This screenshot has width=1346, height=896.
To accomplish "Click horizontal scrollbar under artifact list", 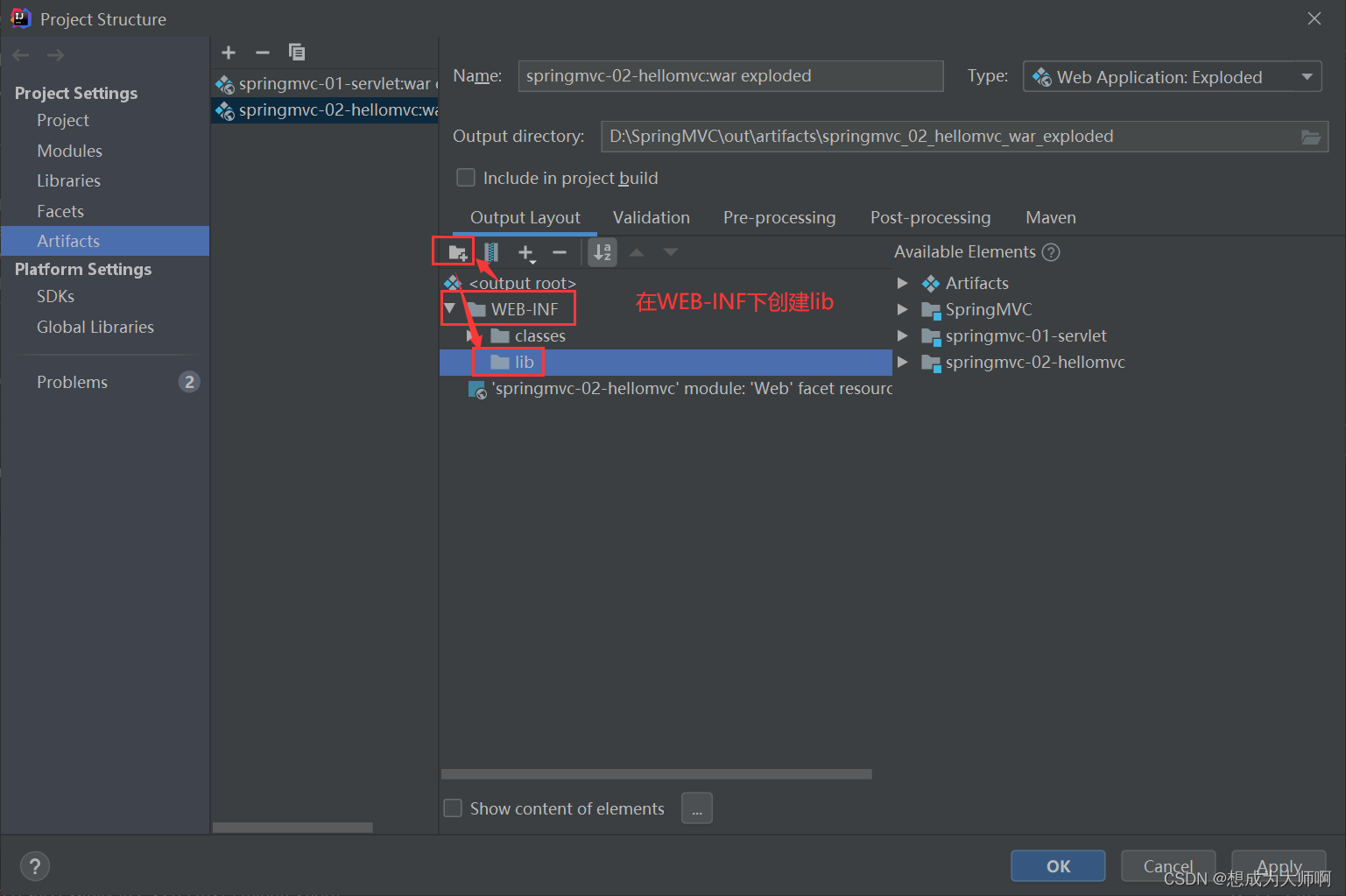I will click(x=292, y=828).
